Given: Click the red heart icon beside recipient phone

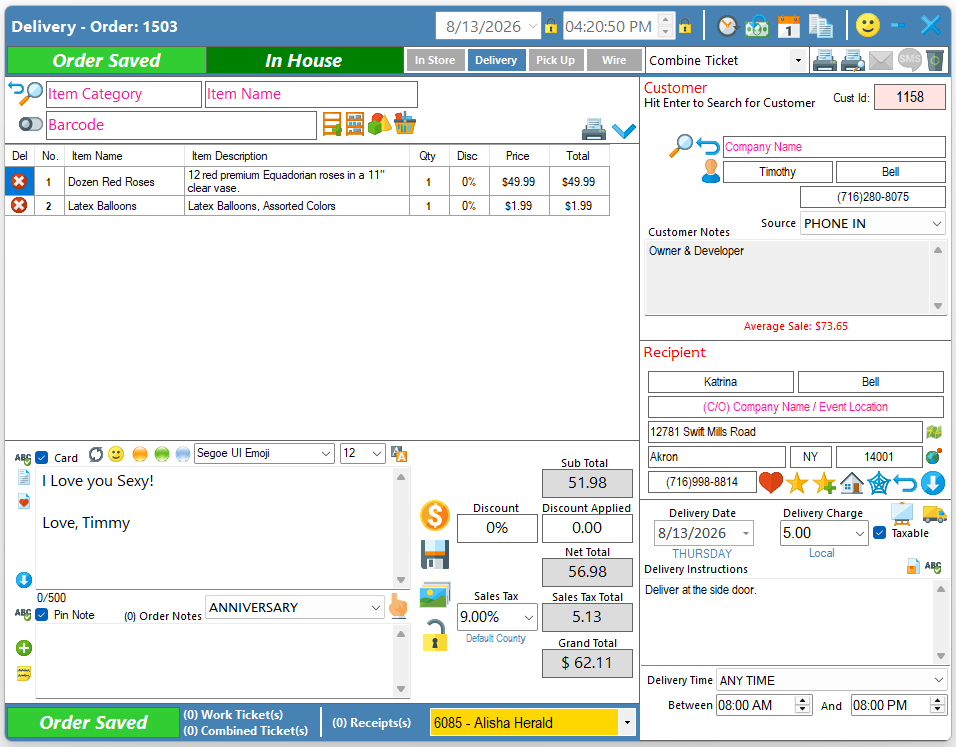Looking at the screenshot, I should click(x=771, y=482).
